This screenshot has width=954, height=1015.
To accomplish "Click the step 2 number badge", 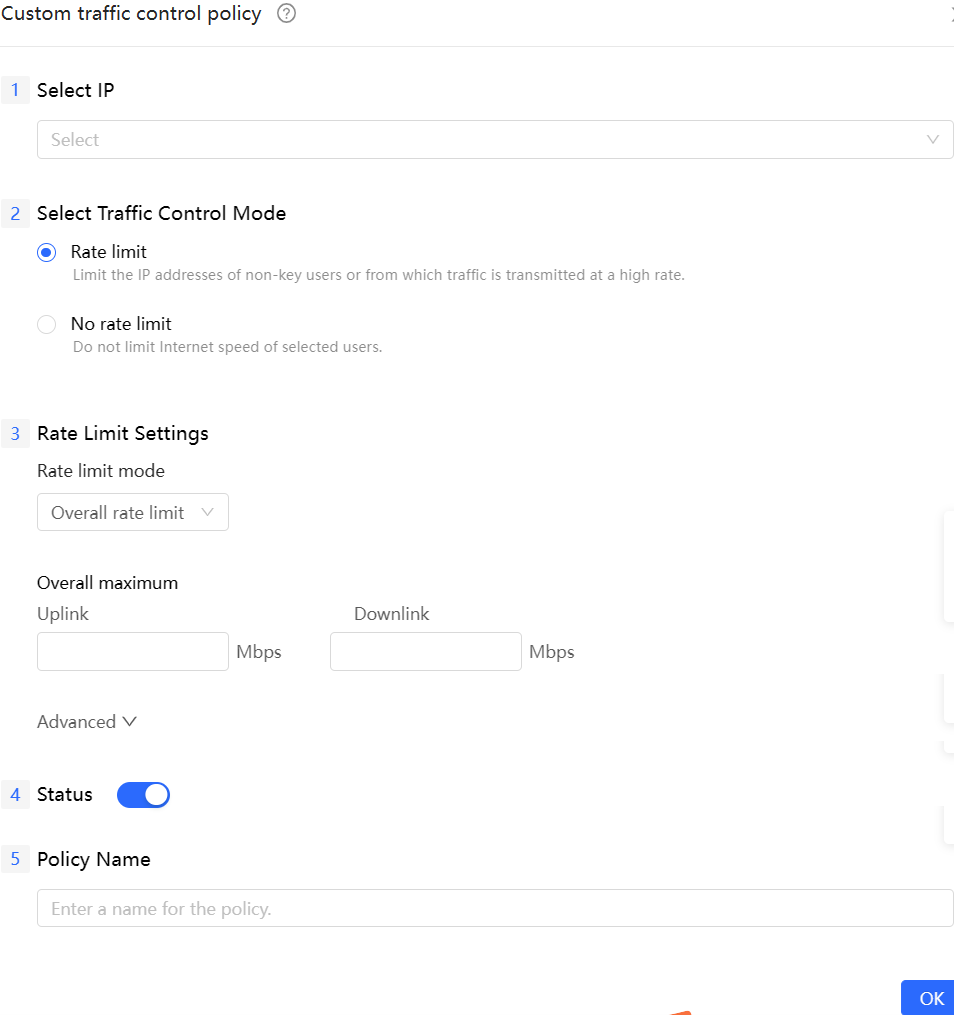I will [x=15, y=214].
